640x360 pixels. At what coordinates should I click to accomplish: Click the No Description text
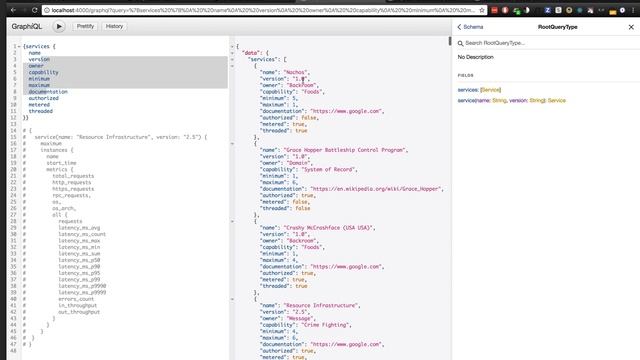476,57
